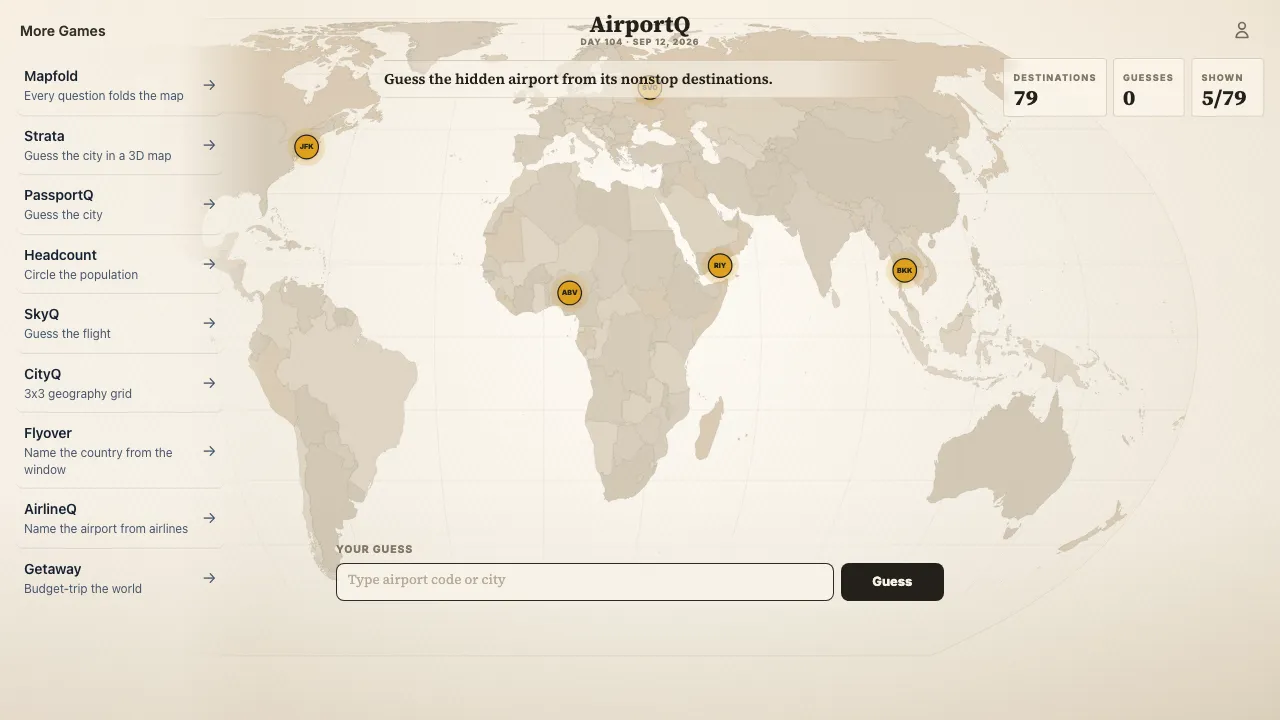
Task: Click the arrow next to Strata
Action: click(x=209, y=145)
